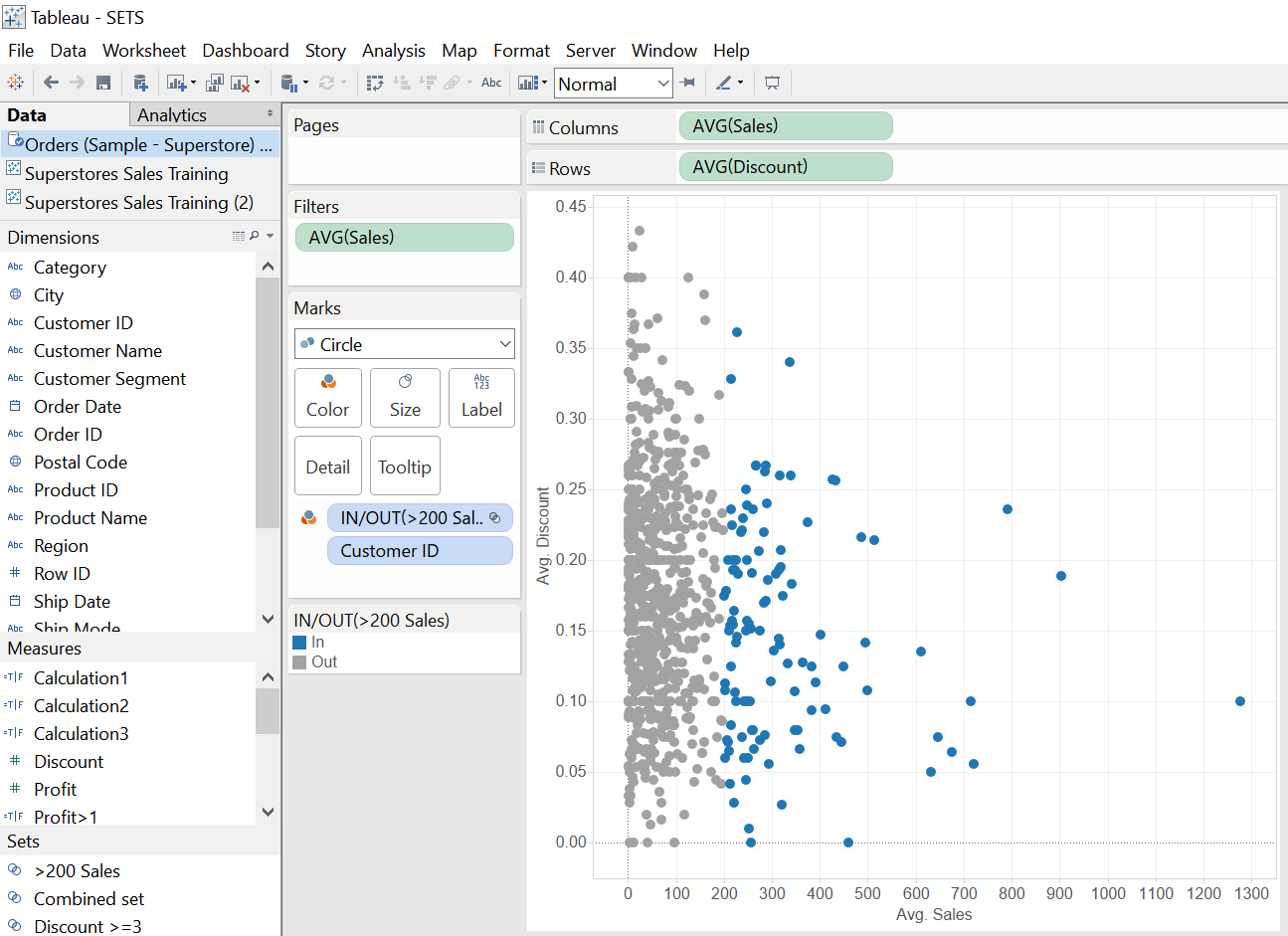This screenshot has width=1288, height=936.
Task: Open the Circle mark type dropdown
Action: (x=405, y=344)
